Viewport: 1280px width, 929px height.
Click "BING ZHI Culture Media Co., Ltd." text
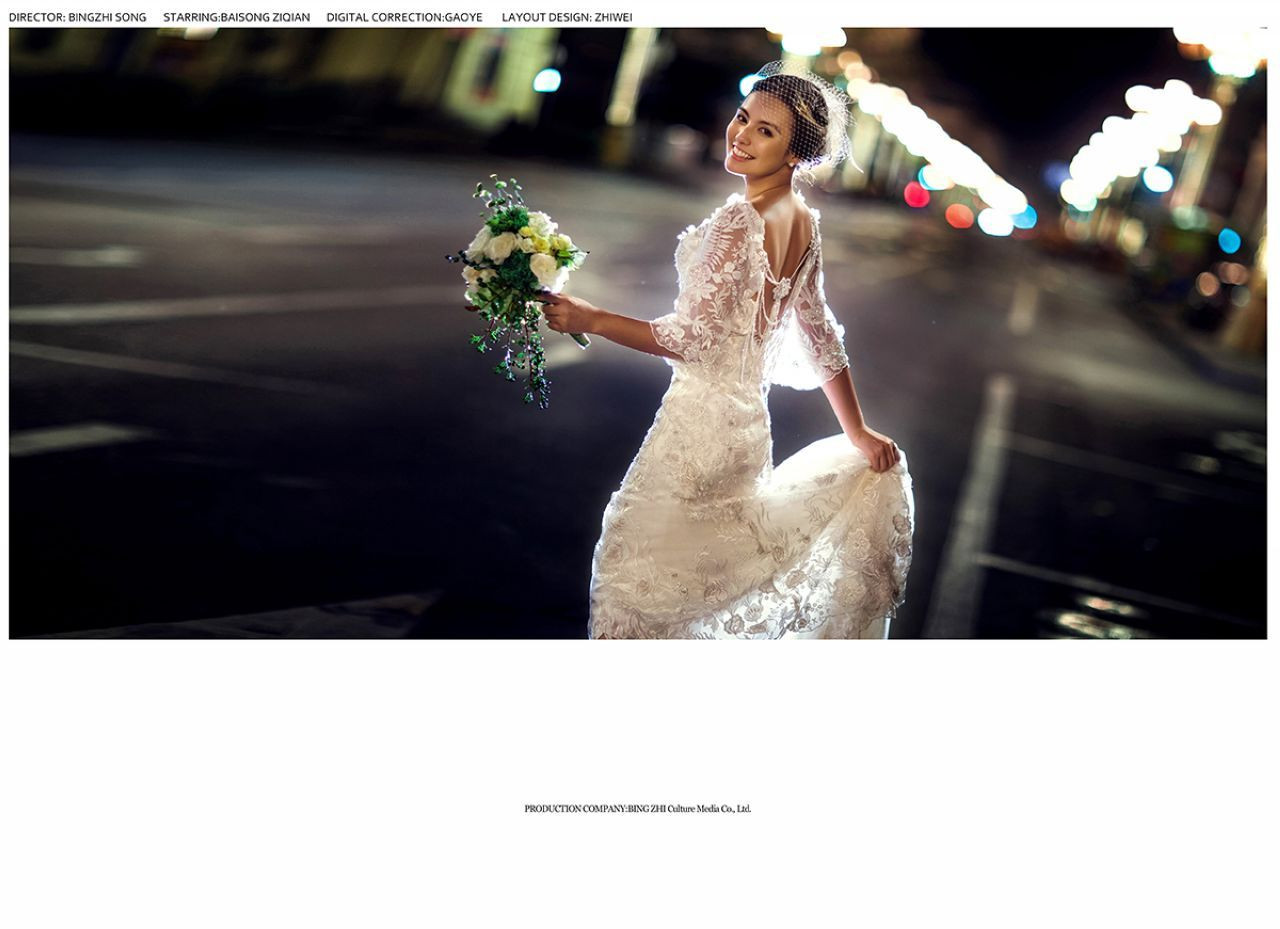689,809
